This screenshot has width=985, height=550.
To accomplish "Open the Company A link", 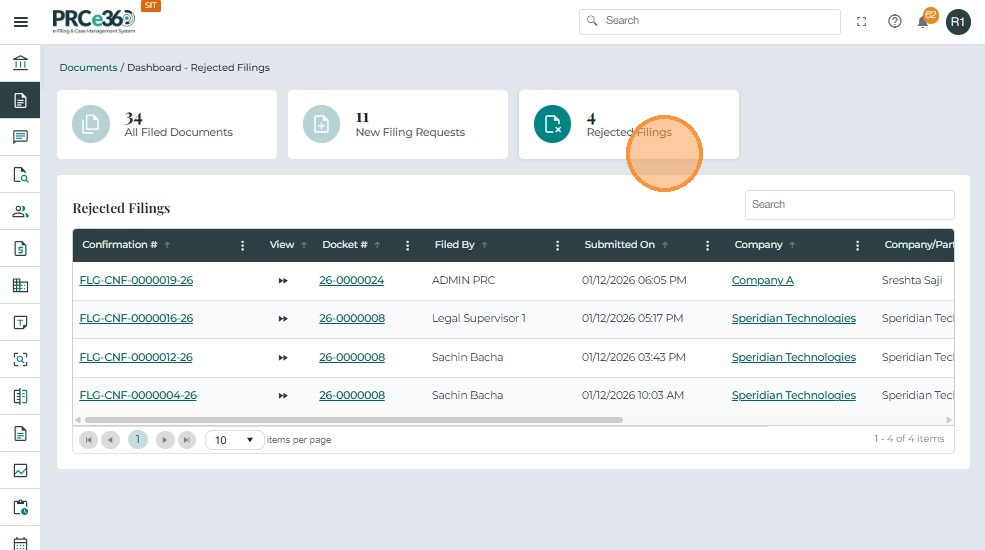I will pos(762,281).
